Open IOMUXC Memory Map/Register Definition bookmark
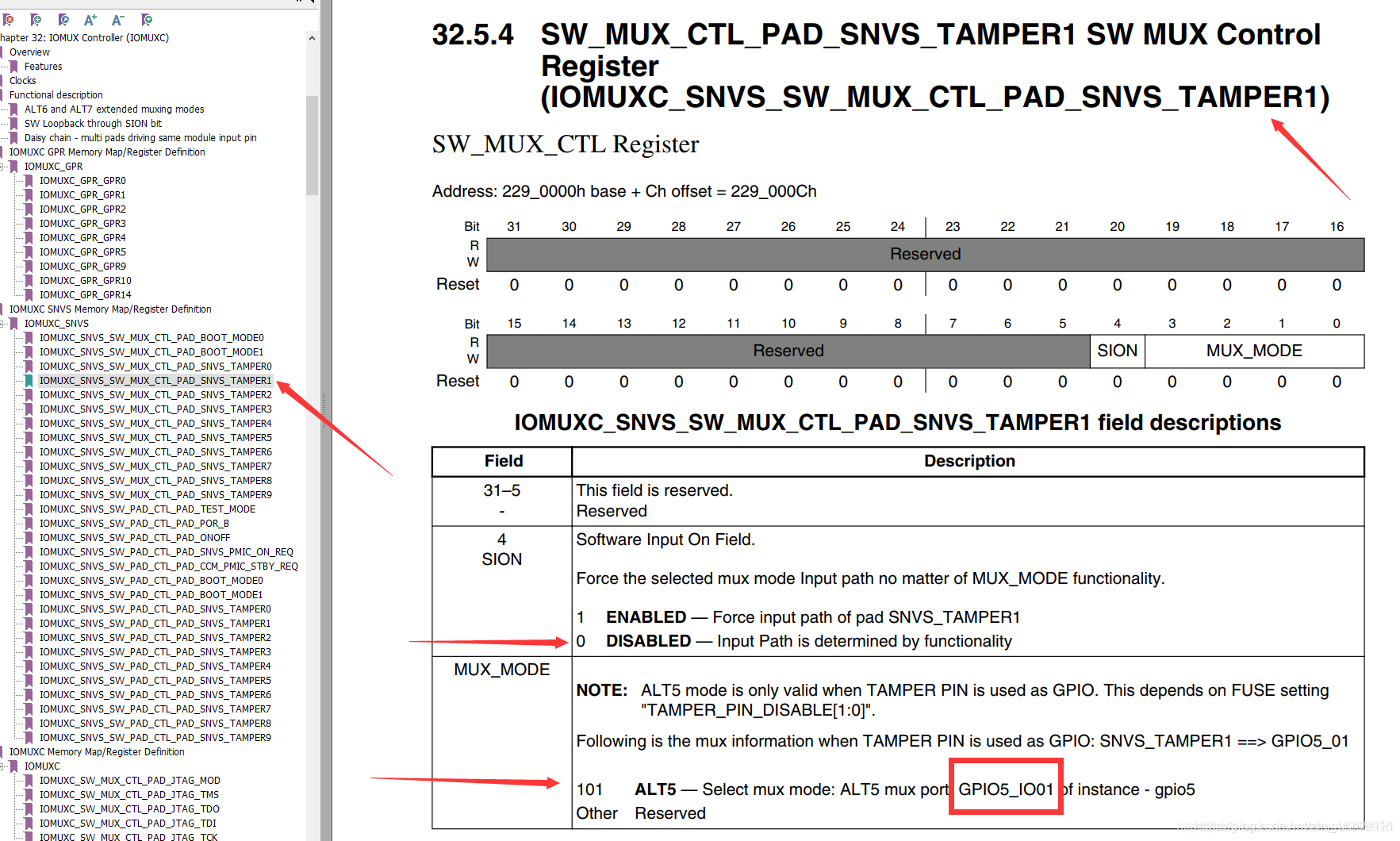The image size is (1400, 841). click(97, 752)
